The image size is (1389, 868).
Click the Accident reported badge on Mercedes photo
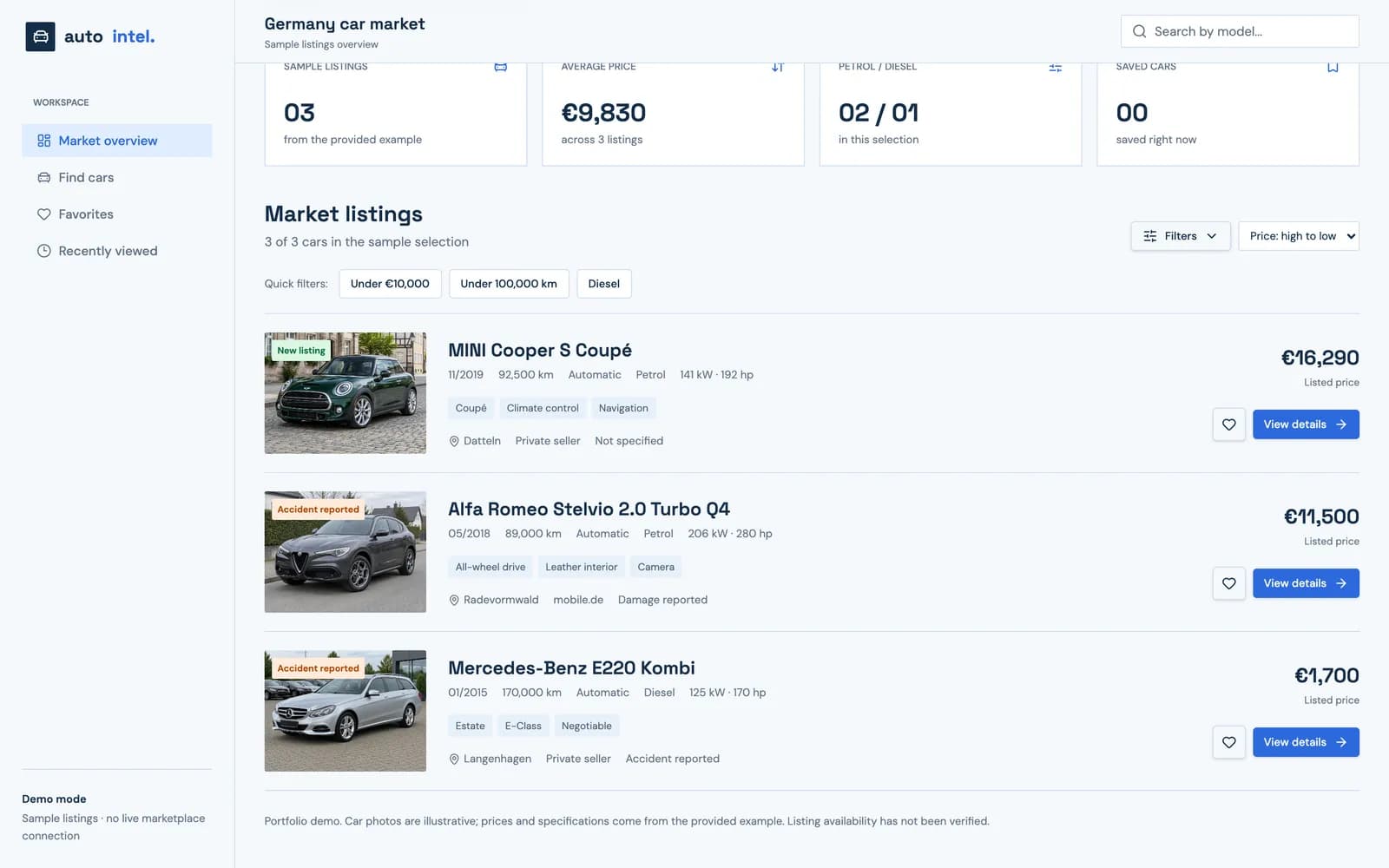click(x=318, y=668)
